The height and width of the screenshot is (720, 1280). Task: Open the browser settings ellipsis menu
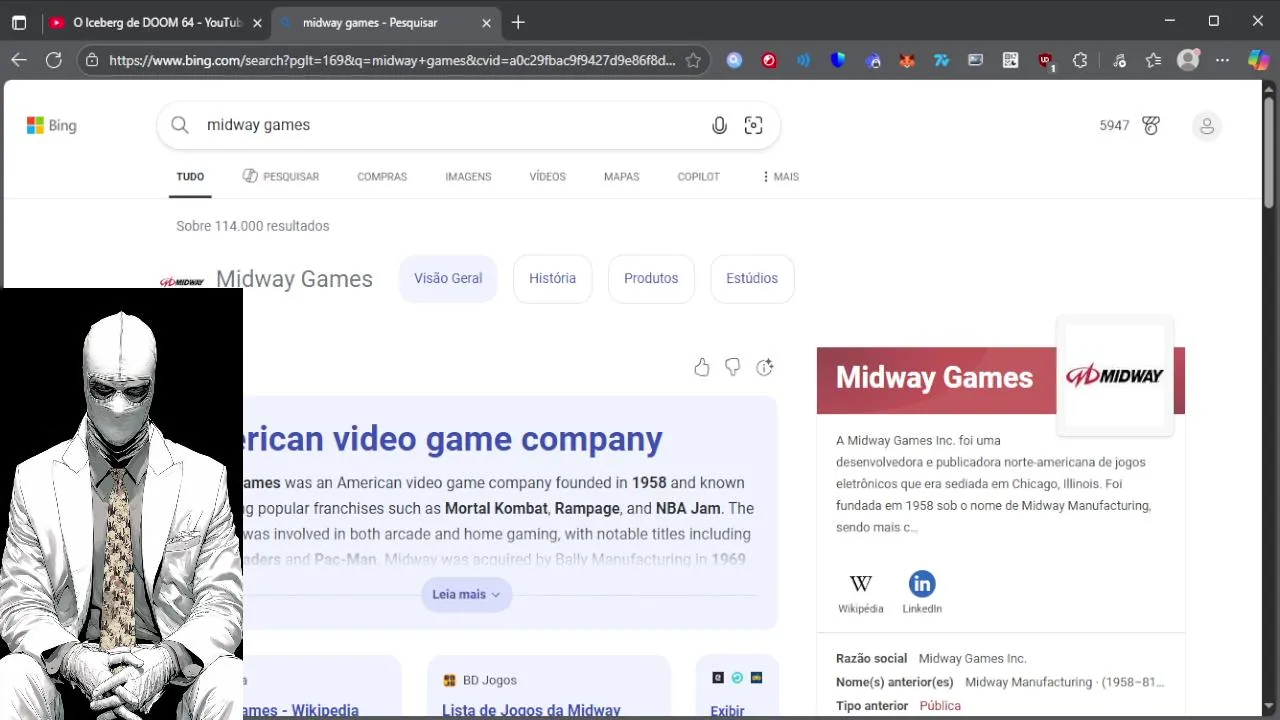click(x=1222, y=60)
